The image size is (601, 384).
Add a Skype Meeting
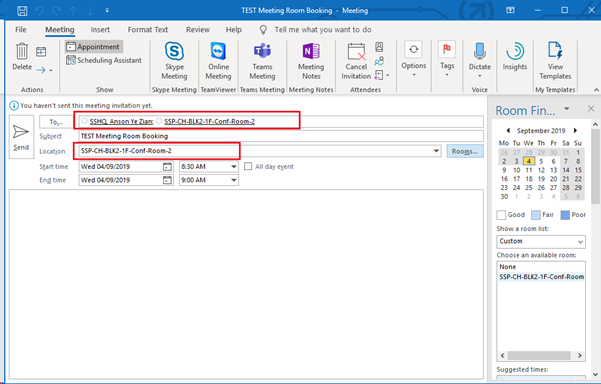click(x=174, y=61)
